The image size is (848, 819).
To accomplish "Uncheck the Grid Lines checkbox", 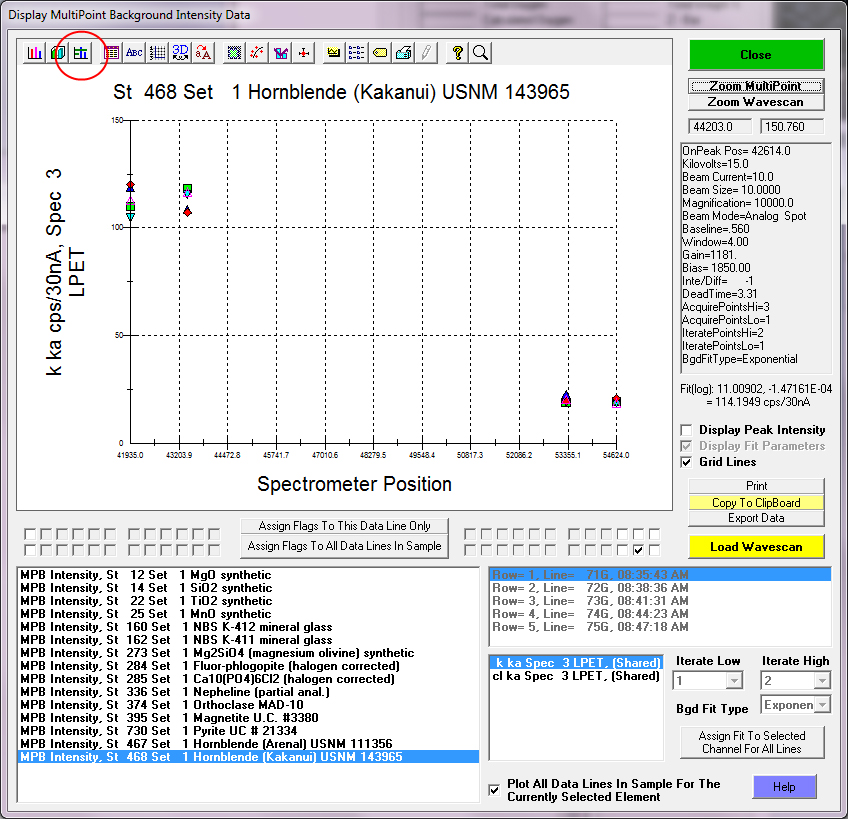I will [687, 462].
